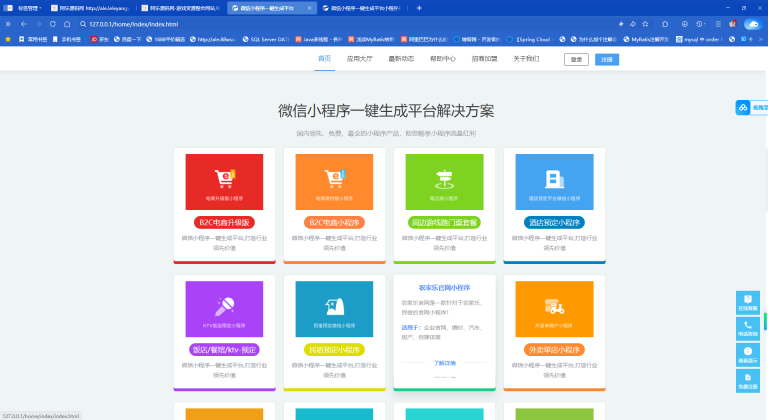
Task: Reload the page with the refresh icon
Action: pyautogui.click(x=52, y=24)
